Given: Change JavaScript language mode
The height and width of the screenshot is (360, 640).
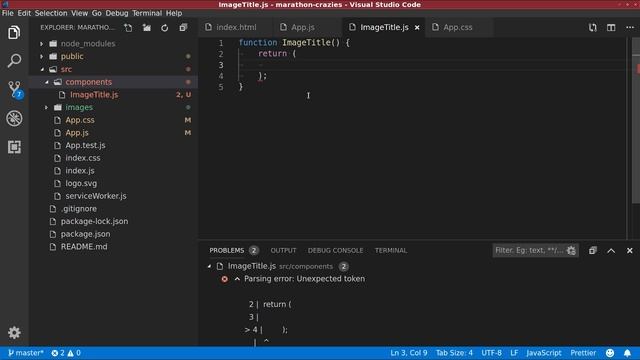Looking at the screenshot, I should 544,353.
